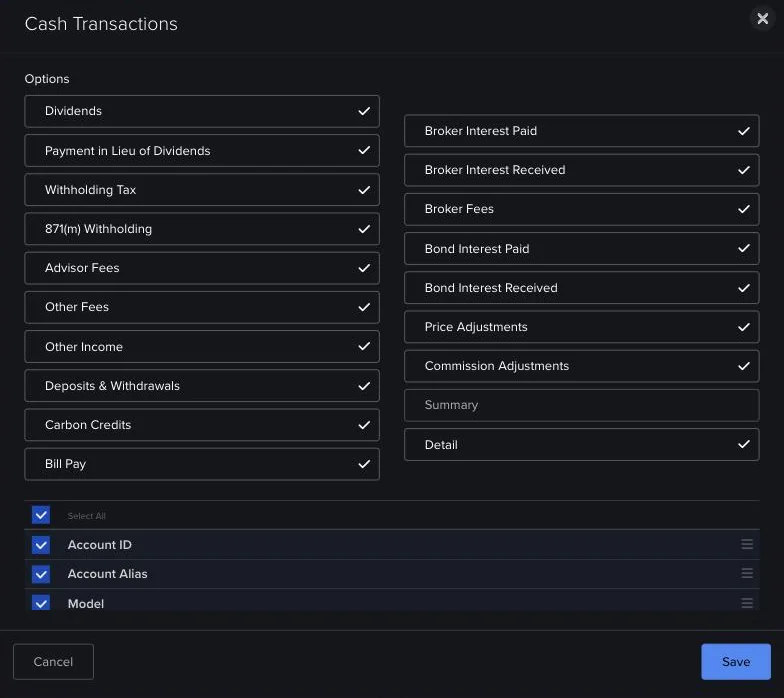This screenshot has width=784, height=698.
Task: Toggle the Price Adjustments option
Action: coord(582,327)
